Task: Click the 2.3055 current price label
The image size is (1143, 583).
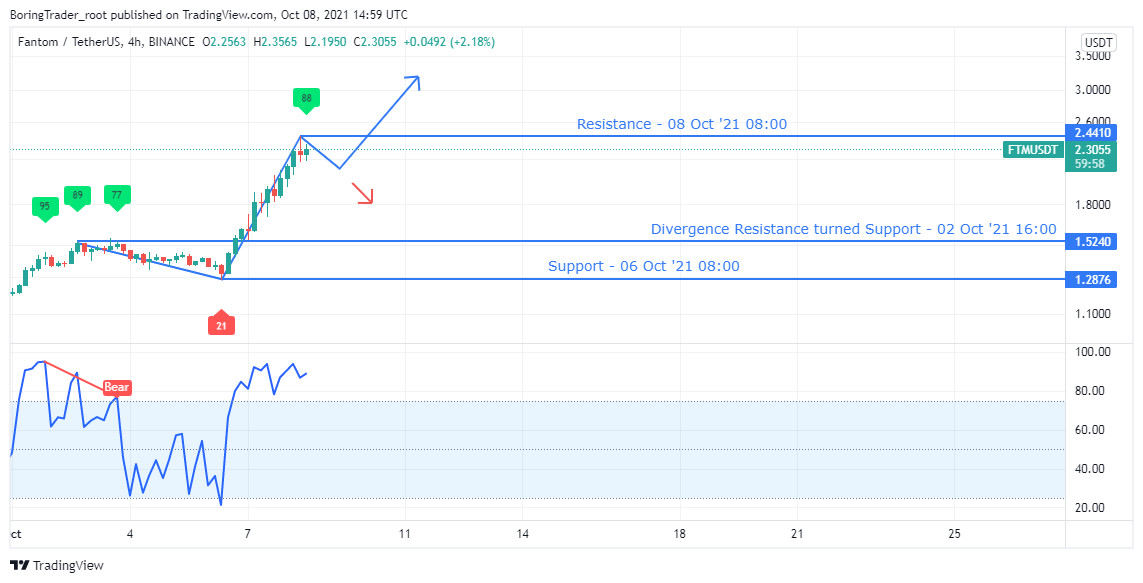Action: 1091,150
